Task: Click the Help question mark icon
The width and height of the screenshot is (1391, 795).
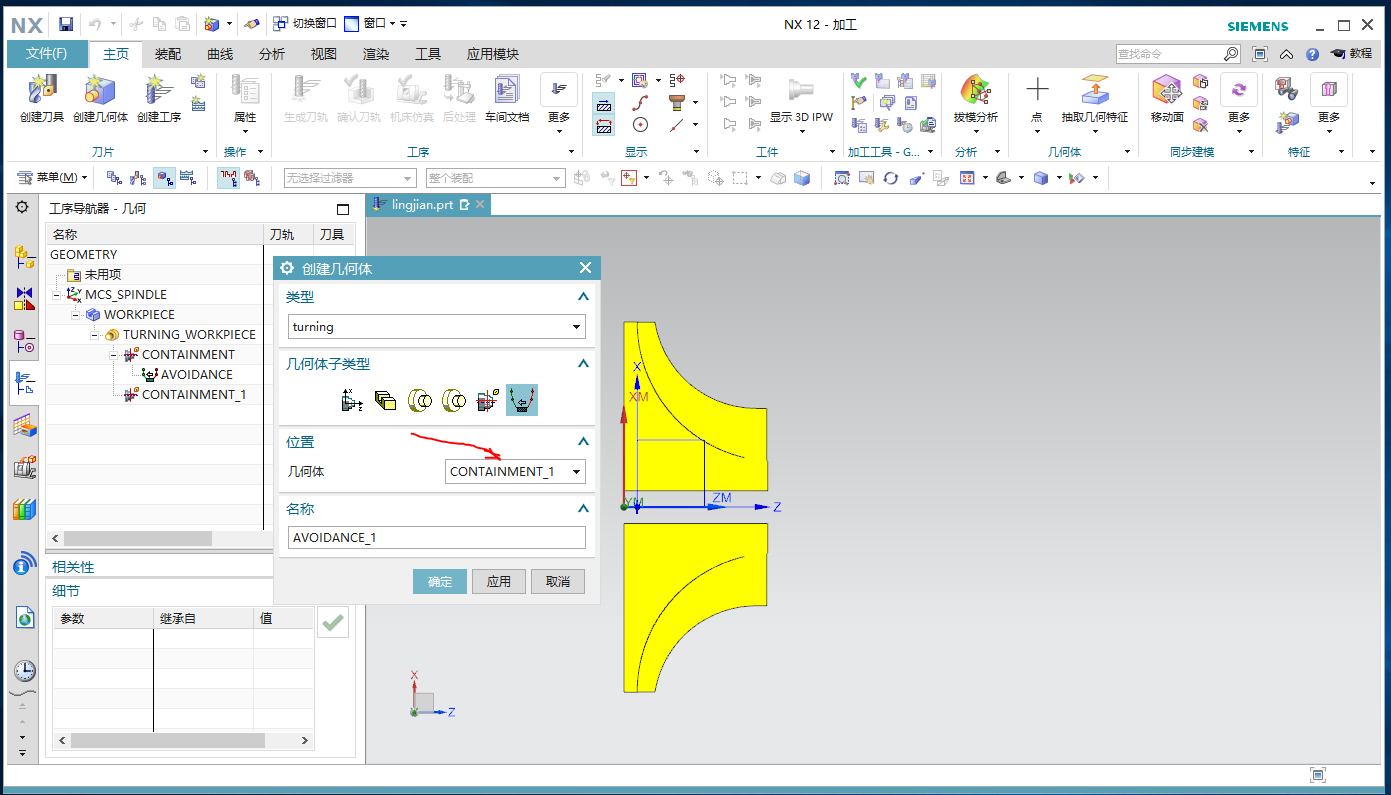Action: (x=1312, y=54)
